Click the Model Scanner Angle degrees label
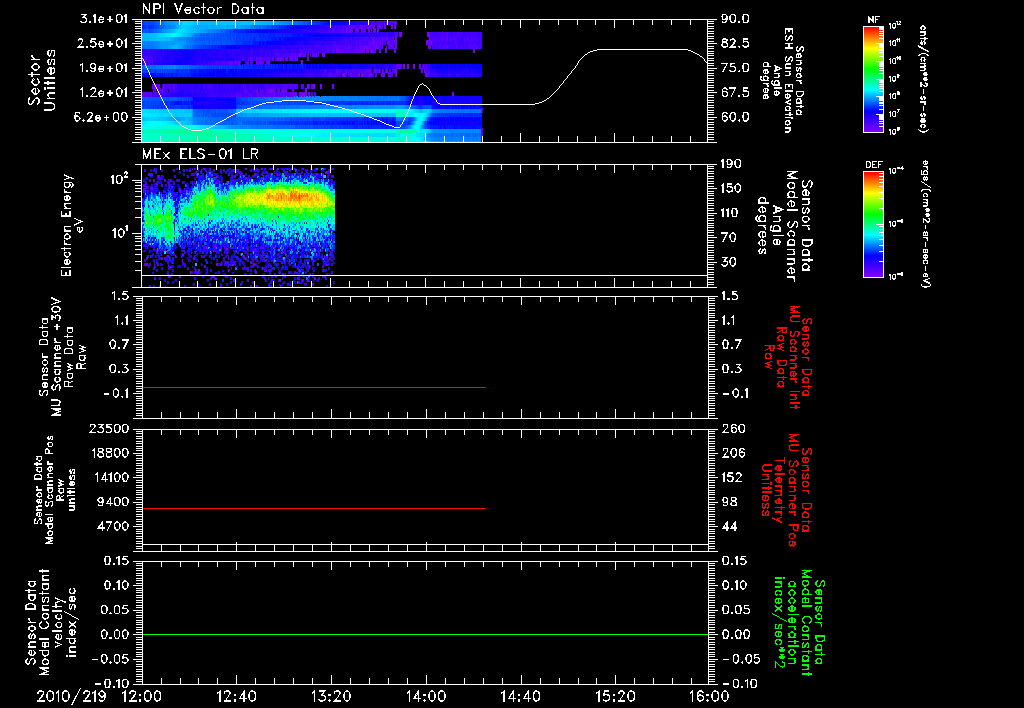Screen dimensions: 1024x708 coord(784,225)
